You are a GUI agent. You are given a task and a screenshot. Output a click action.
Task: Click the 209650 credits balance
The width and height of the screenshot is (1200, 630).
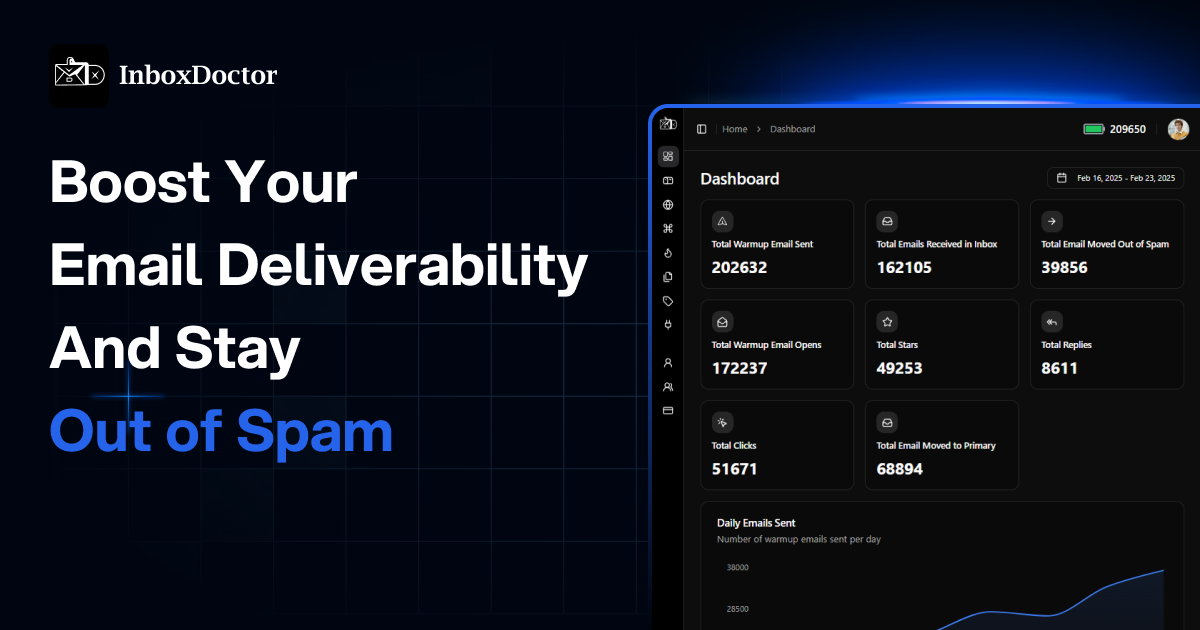[1128, 129]
